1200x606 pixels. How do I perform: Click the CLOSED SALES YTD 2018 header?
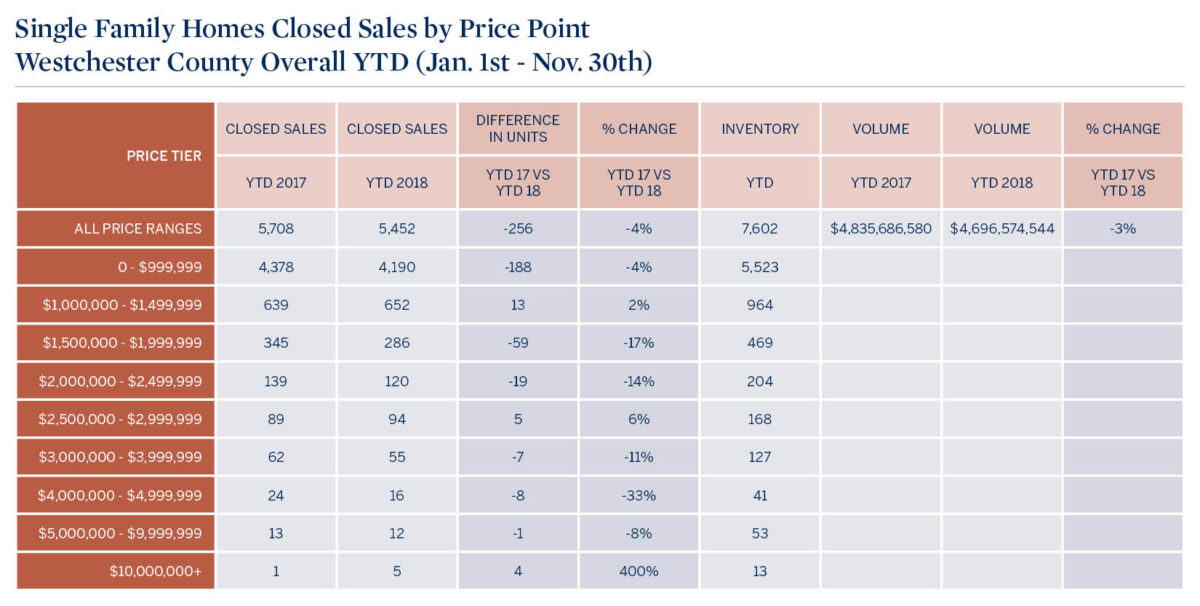click(x=397, y=129)
